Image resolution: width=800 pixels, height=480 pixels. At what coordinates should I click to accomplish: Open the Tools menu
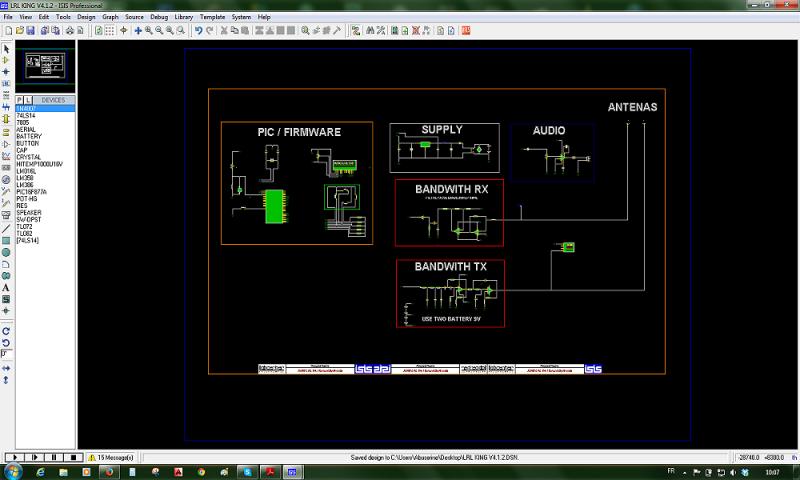(x=63, y=17)
